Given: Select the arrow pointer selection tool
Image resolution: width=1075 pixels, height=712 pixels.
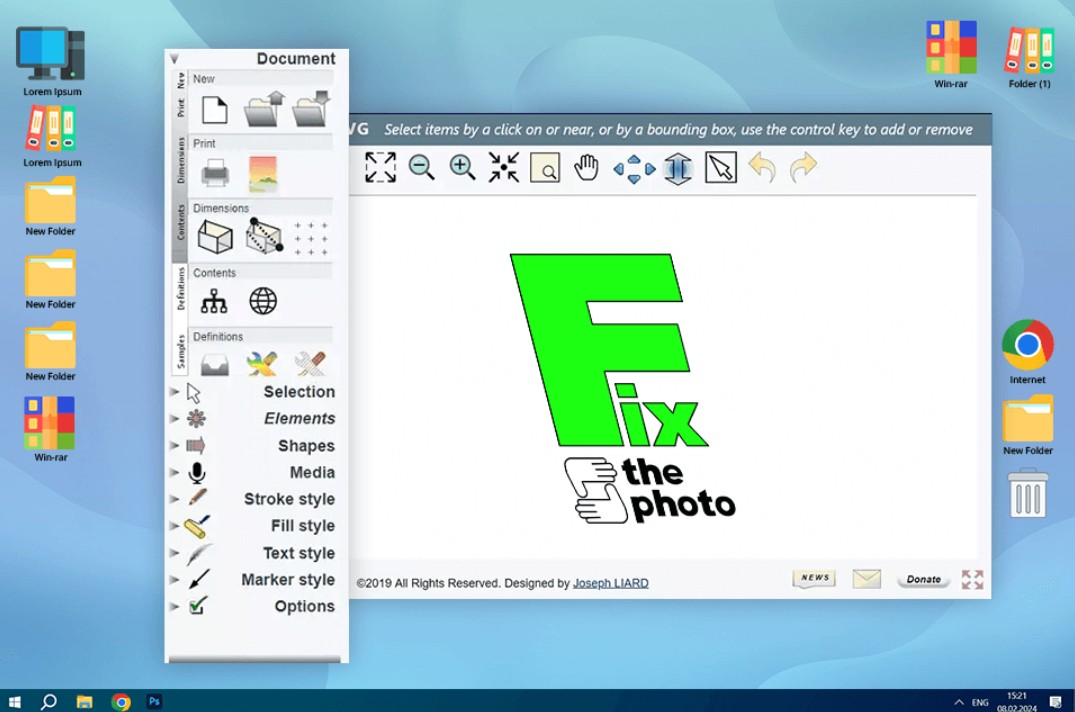Looking at the screenshot, I should click(720, 168).
